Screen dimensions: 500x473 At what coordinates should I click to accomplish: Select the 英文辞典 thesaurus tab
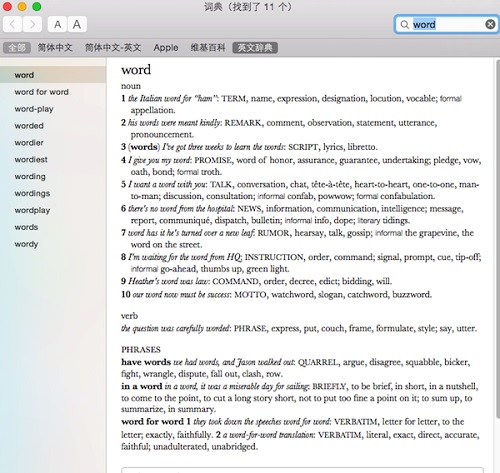[x=255, y=48]
